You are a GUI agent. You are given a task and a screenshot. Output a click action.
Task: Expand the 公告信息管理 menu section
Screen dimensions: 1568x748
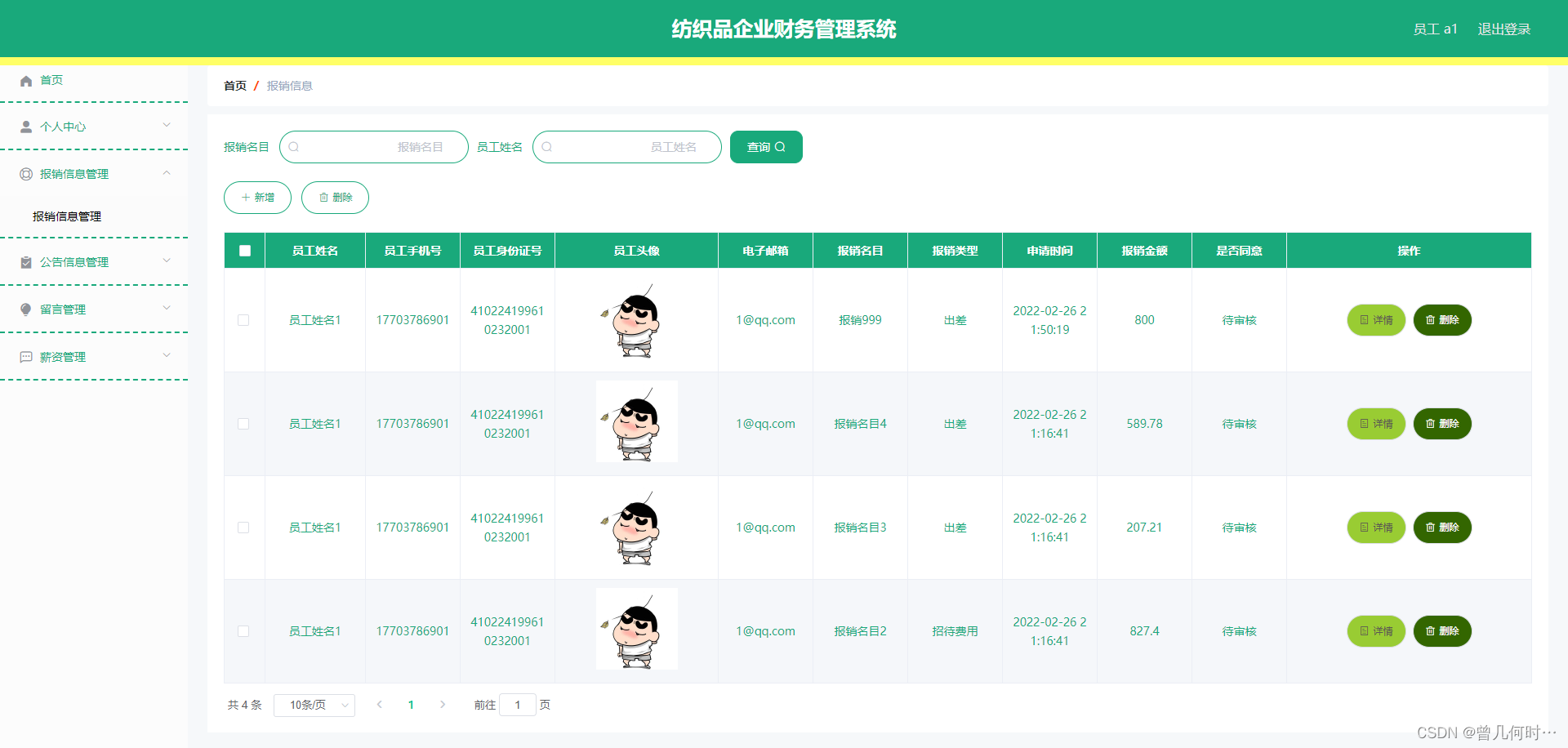pyautogui.click(x=167, y=261)
